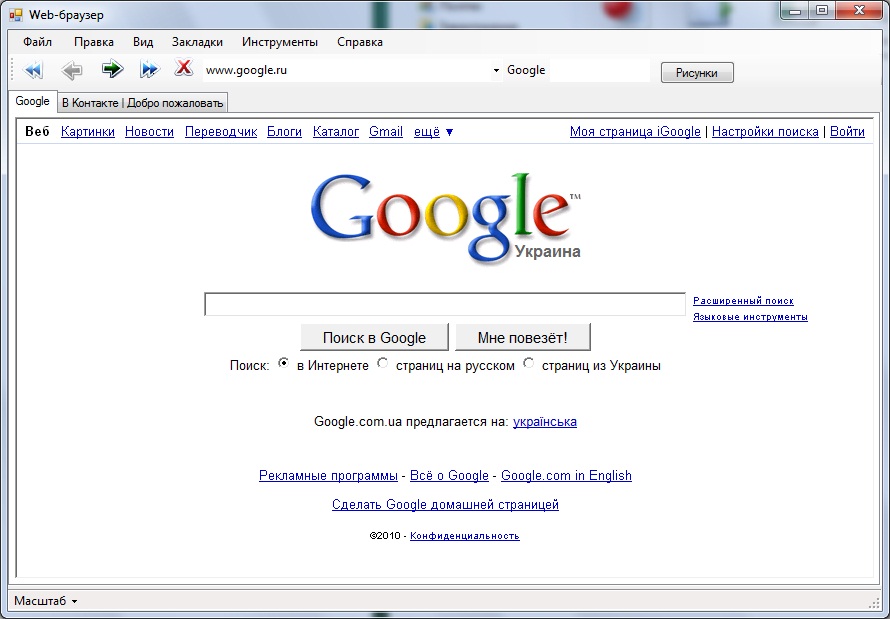This screenshot has width=890, height=619.
Task: Open the Новости link
Action: click(x=149, y=132)
